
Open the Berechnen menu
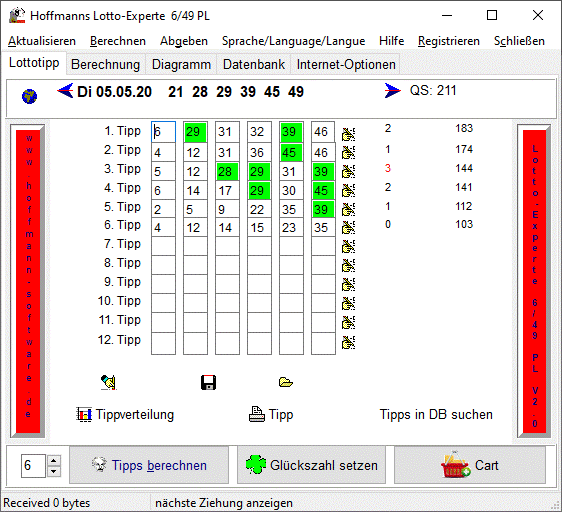tap(118, 41)
